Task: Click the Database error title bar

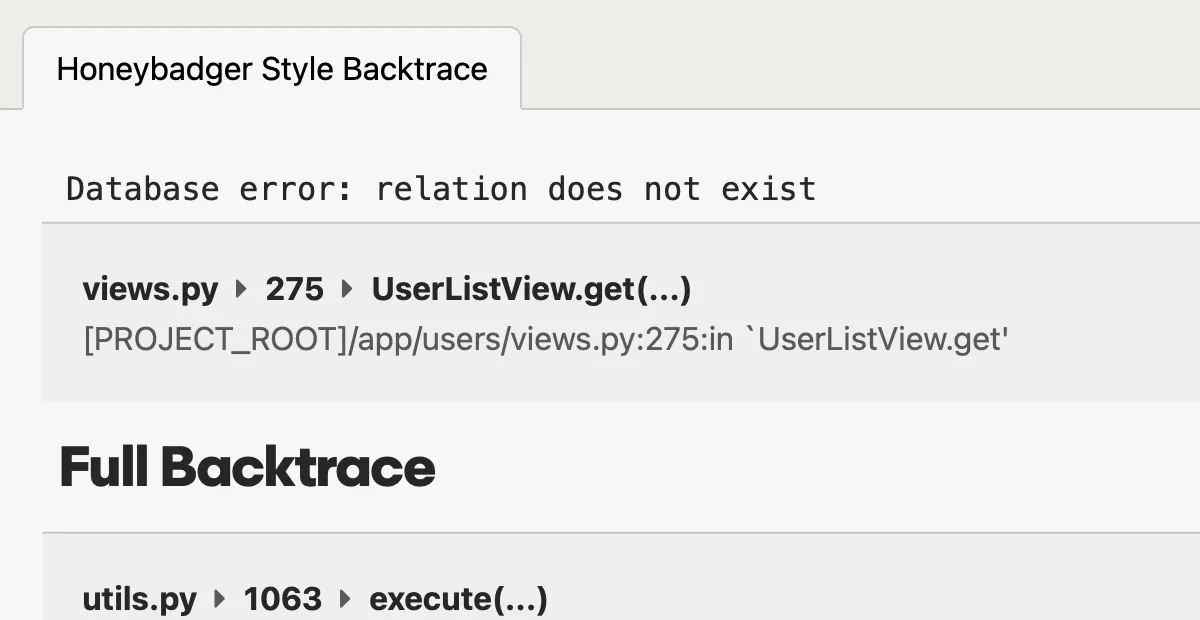Action: (x=440, y=189)
